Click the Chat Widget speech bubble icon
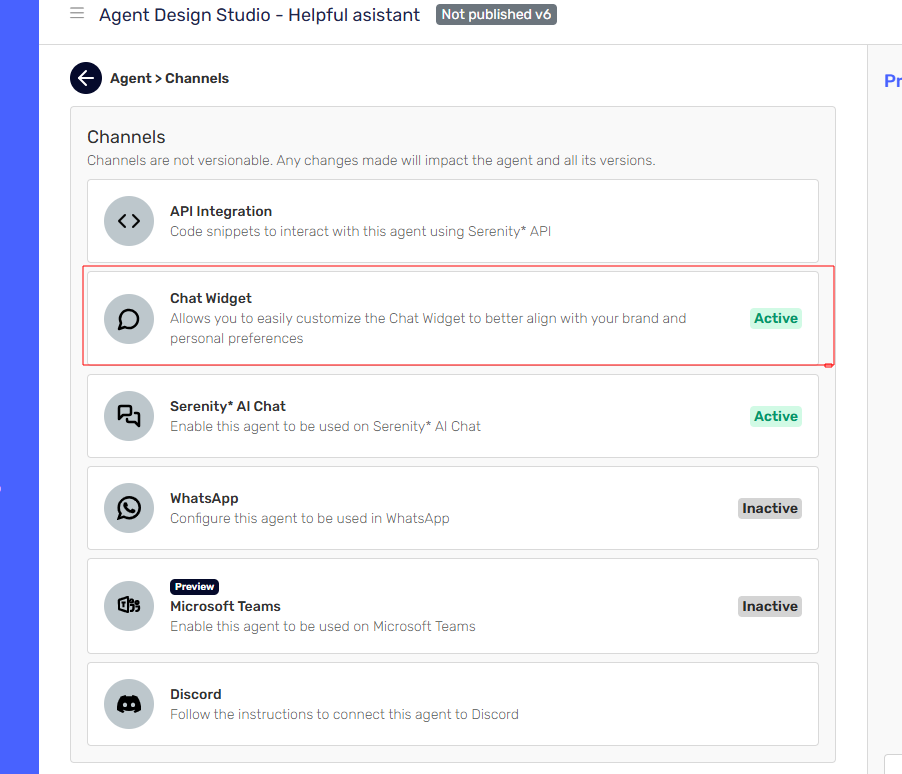902x774 pixels. [129, 318]
